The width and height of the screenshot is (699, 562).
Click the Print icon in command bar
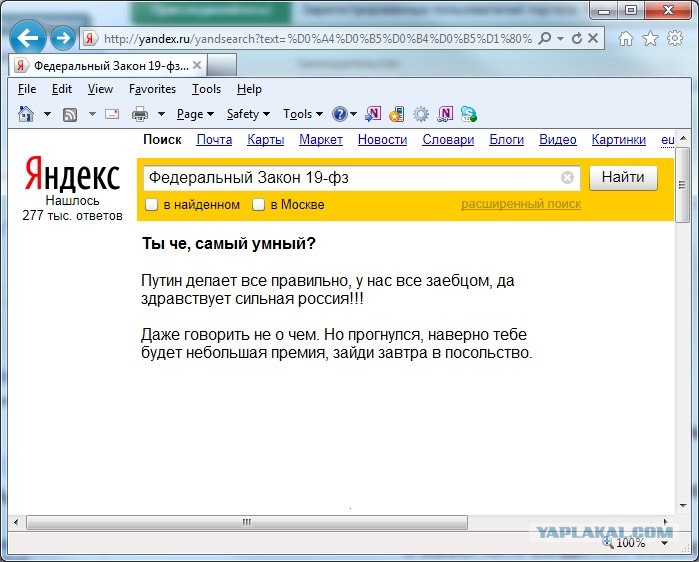pos(140,115)
